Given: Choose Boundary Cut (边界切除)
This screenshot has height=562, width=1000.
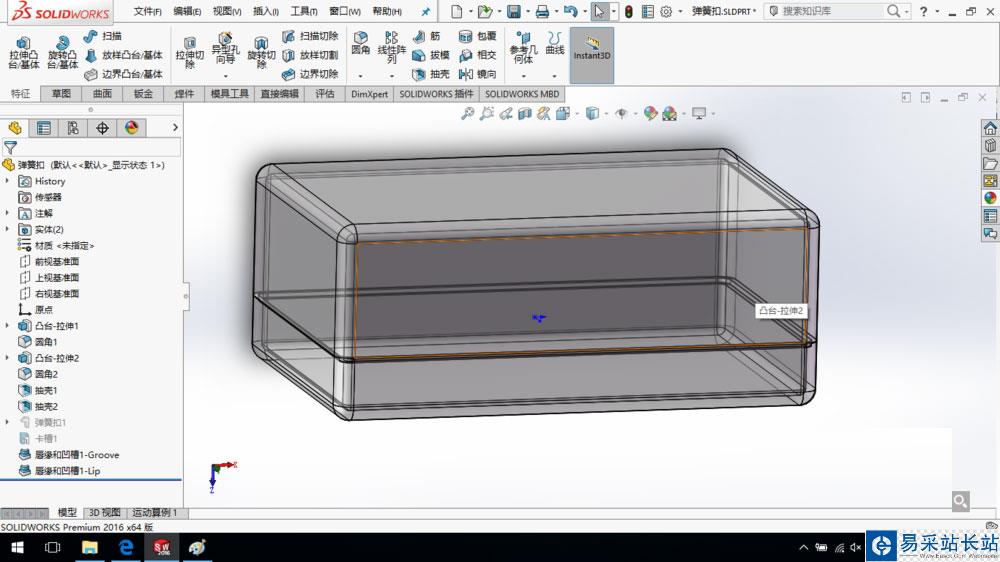Looking at the screenshot, I should (x=310, y=75).
